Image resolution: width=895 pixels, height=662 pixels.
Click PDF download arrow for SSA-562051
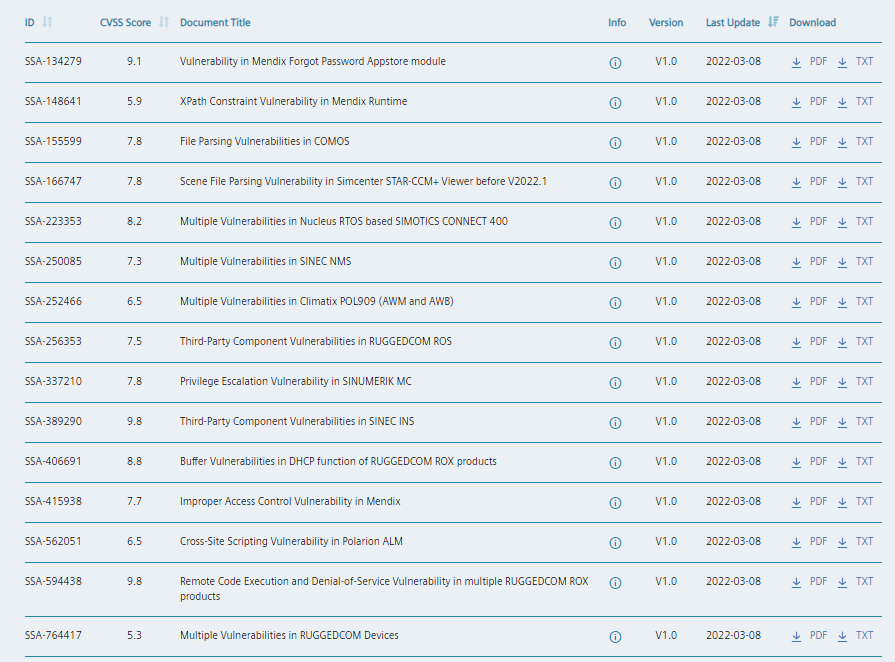coord(796,543)
